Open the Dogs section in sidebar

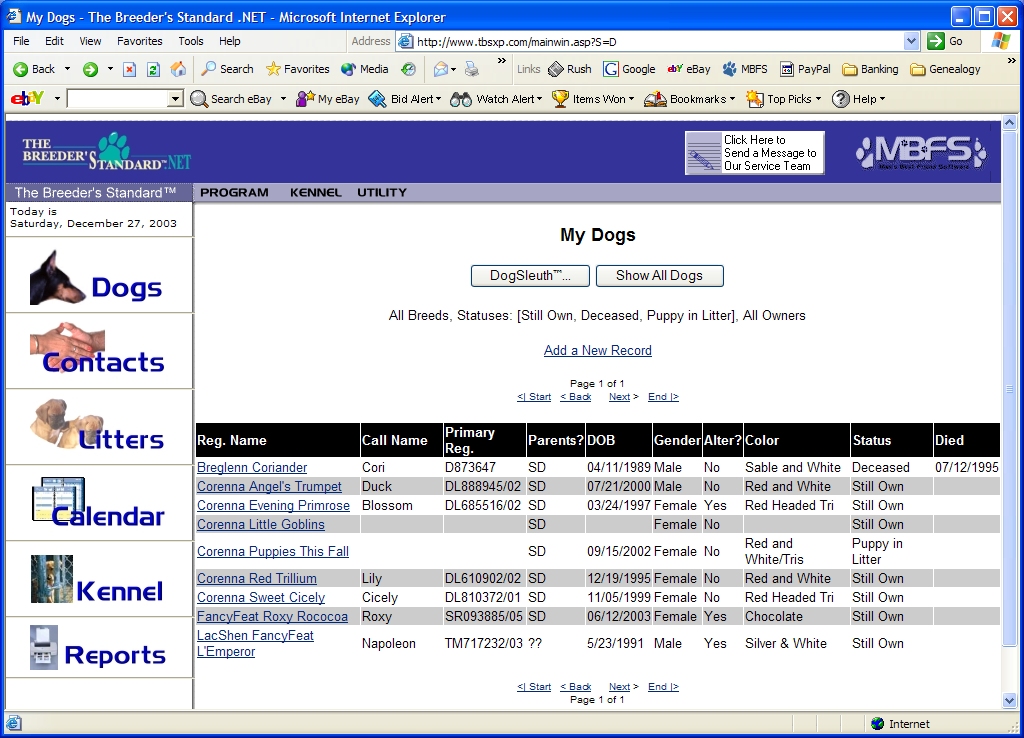pos(98,277)
